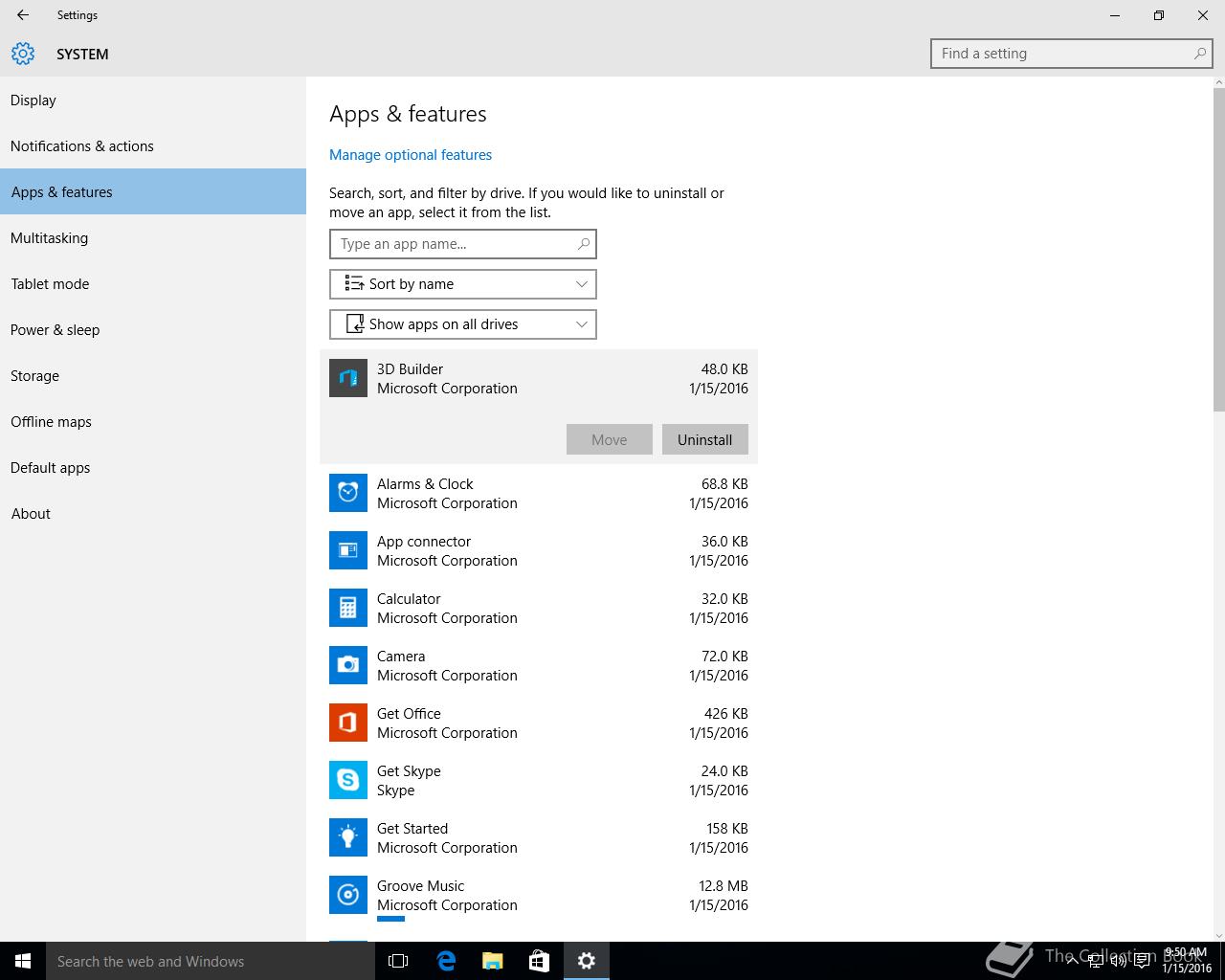Click the Search the web and Windows box
Viewport: 1225px width, 980px height.
(x=211, y=961)
